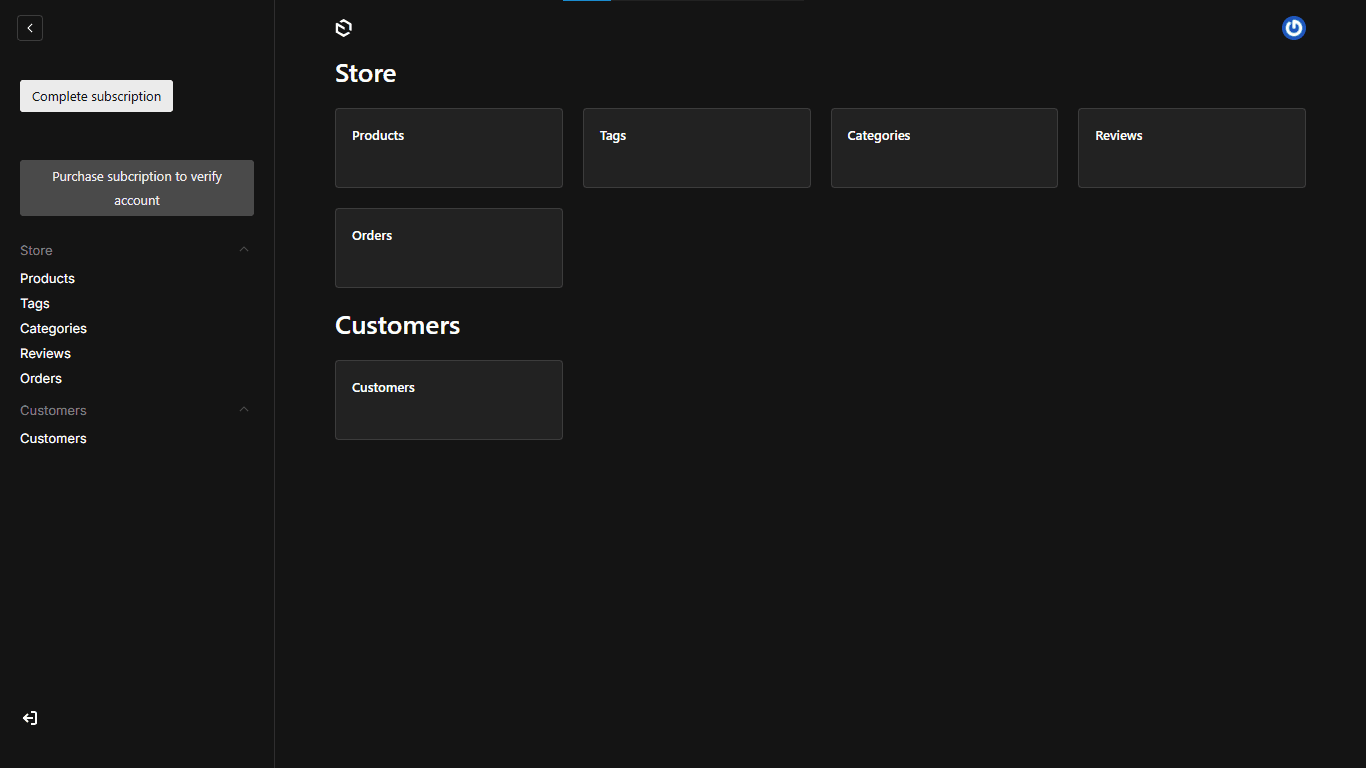Image resolution: width=1366 pixels, height=768 pixels.
Task: Open the Reviews card
Action: click(1192, 148)
